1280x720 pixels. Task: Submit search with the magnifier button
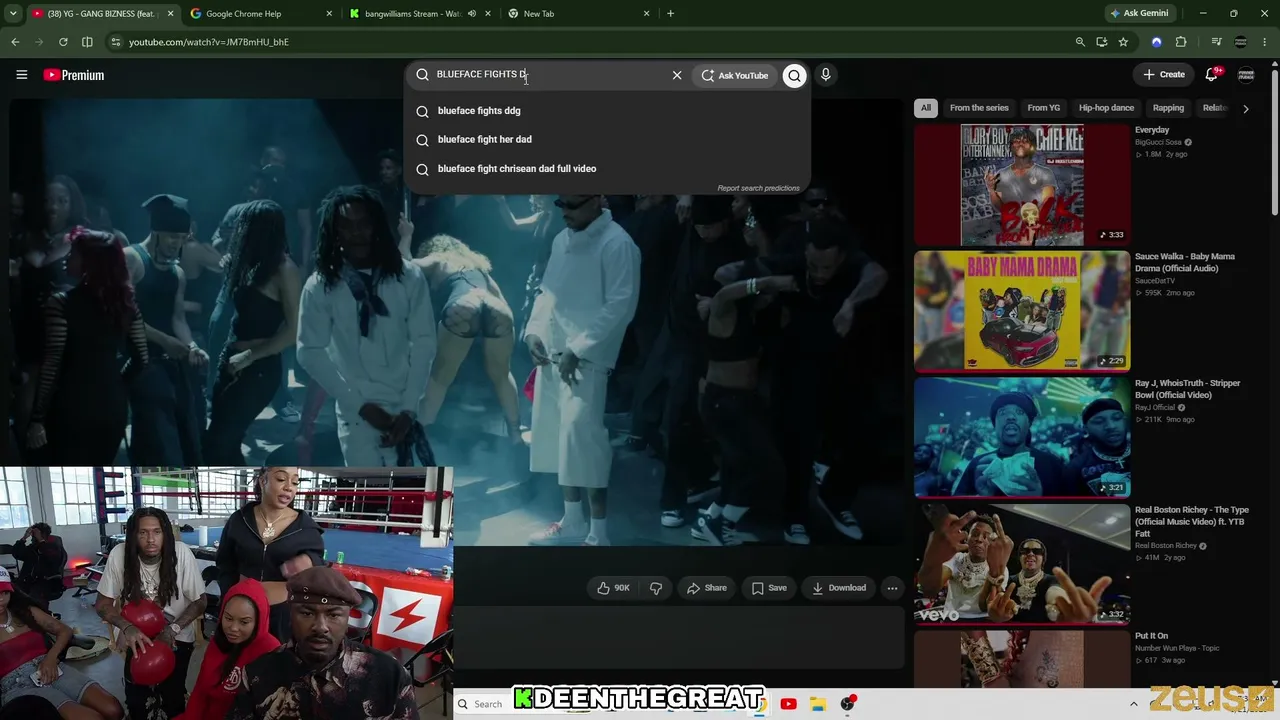(x=794, y=75)
